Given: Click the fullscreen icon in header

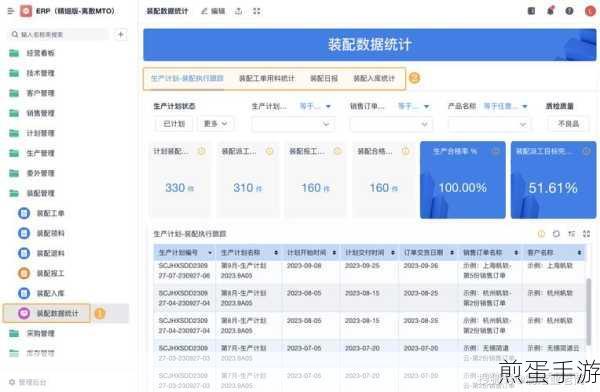Looking at the screenshot, I should (257, 11).
